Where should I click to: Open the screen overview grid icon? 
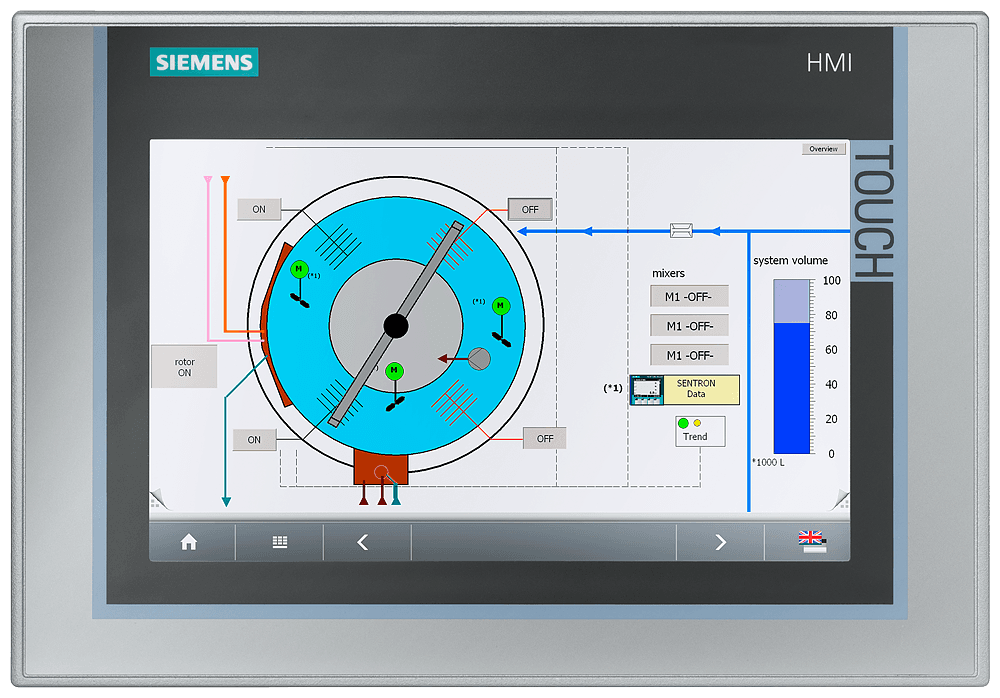[278, 541]
